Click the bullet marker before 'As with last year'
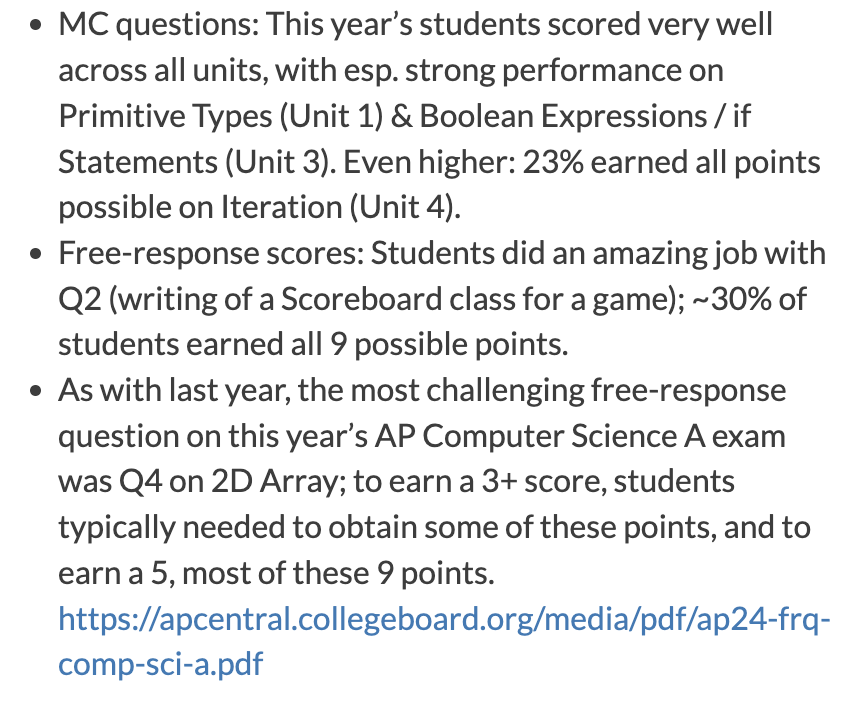Image resolution: width=846 pixels, height=708 pixels. (36, 391)
